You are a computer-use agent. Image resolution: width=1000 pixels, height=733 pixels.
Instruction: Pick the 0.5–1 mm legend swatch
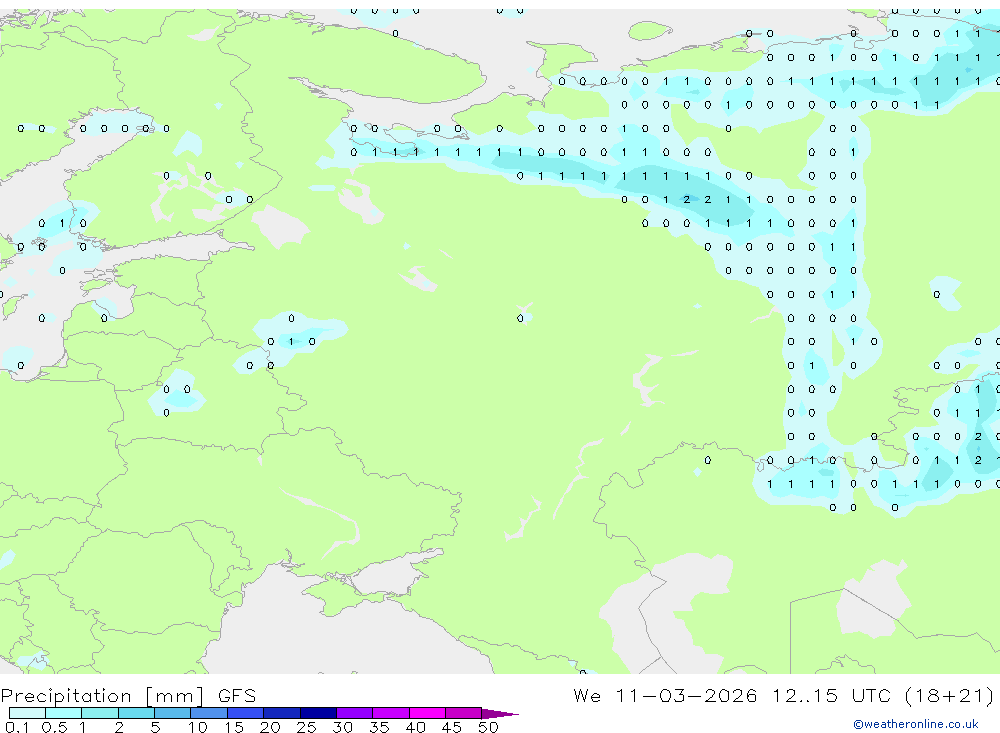[x=63, y=713]
